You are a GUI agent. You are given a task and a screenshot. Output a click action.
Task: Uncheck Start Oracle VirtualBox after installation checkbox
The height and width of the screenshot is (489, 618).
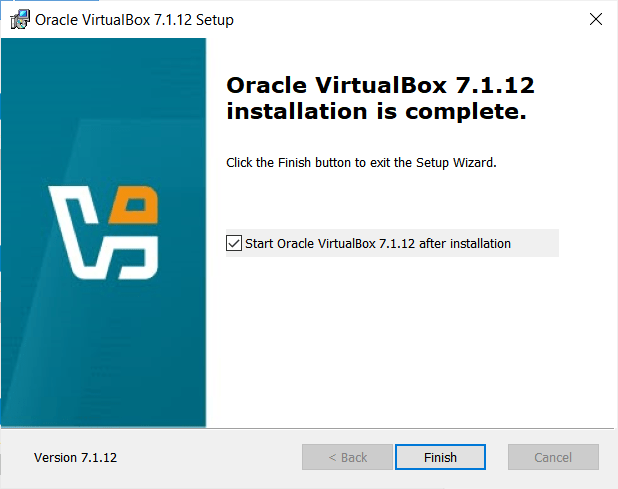[234, 243]
